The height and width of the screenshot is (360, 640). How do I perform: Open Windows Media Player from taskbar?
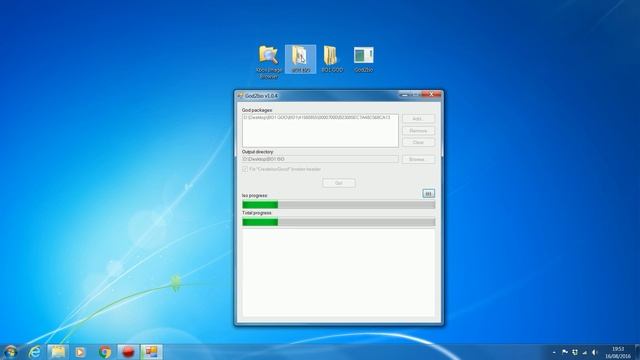point(80,352)
